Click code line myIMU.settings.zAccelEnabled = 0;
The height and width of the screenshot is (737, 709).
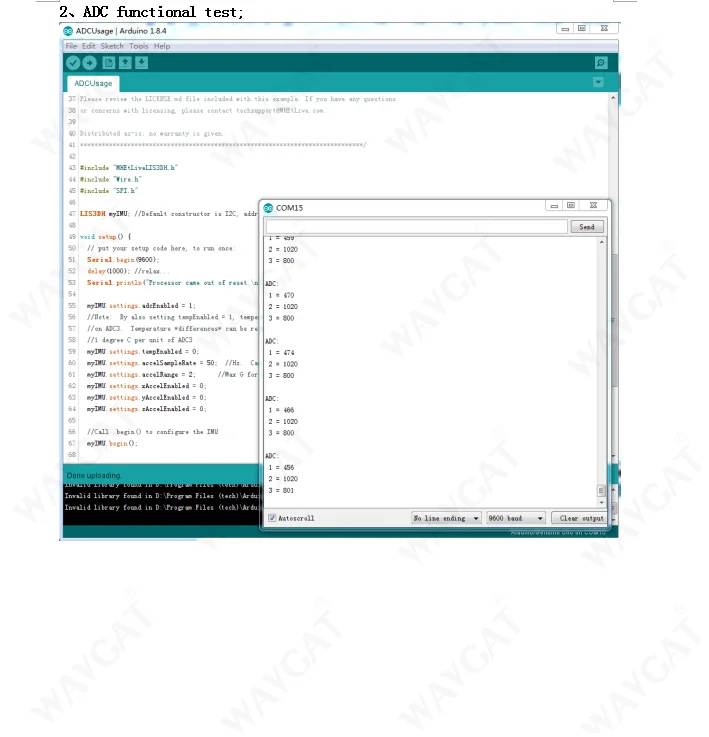pos(146,409)
